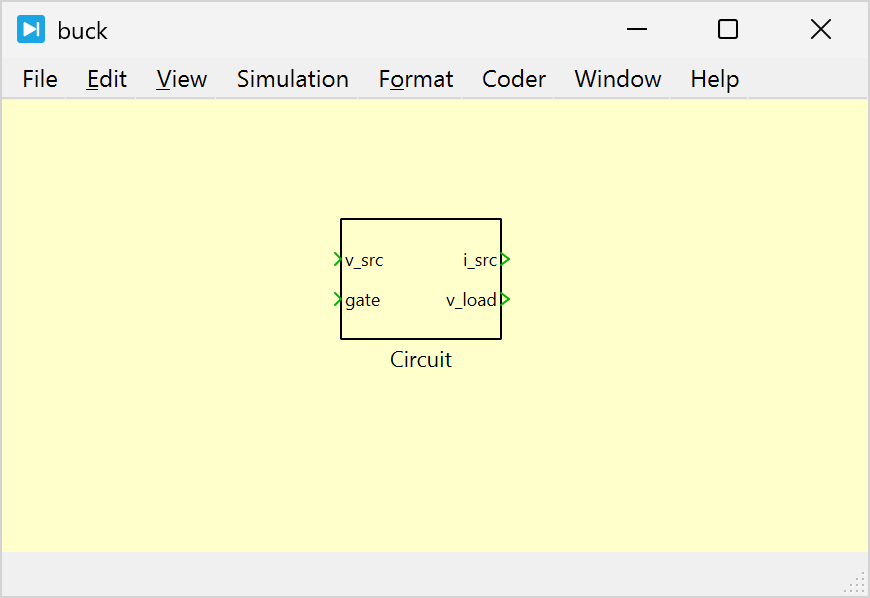The image size is (870, 598).
Task: Open the File menu
Action: pos(40,79)
